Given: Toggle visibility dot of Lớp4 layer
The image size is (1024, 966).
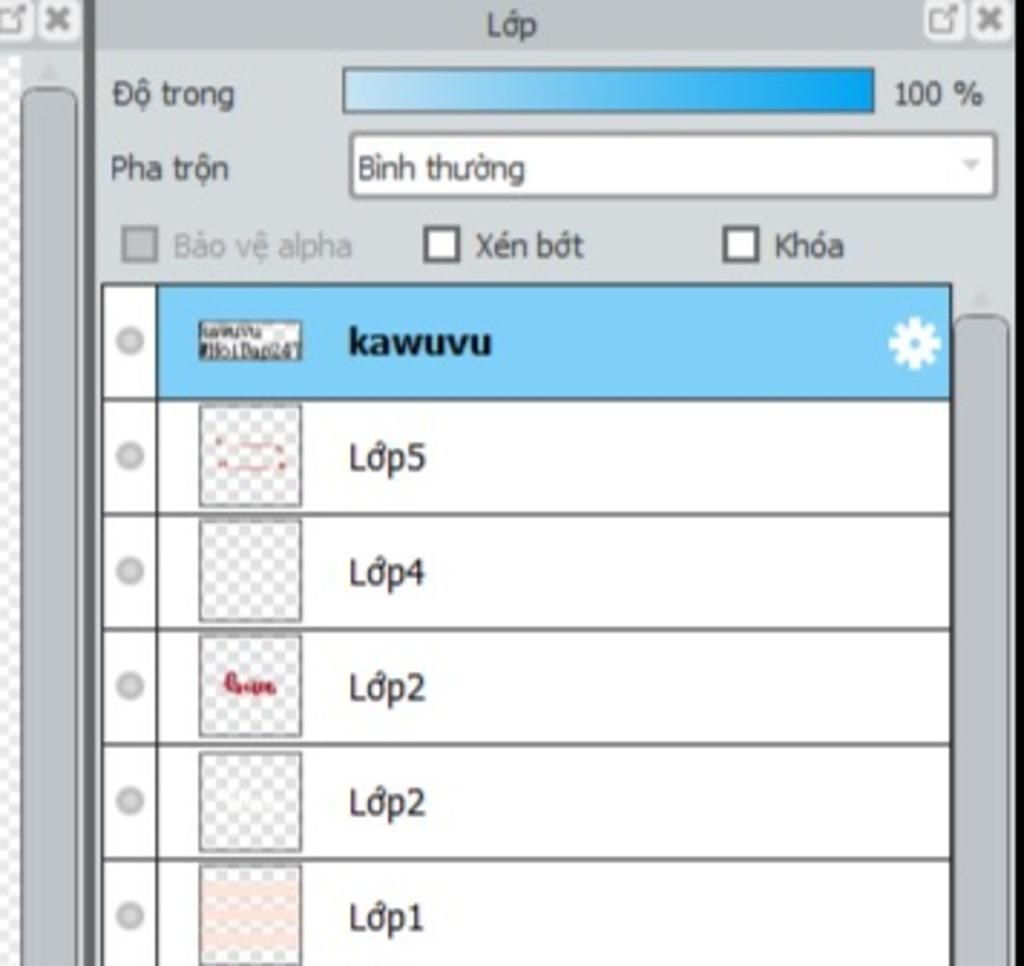Looking at the screenshot, I should [x=130, y=571].
